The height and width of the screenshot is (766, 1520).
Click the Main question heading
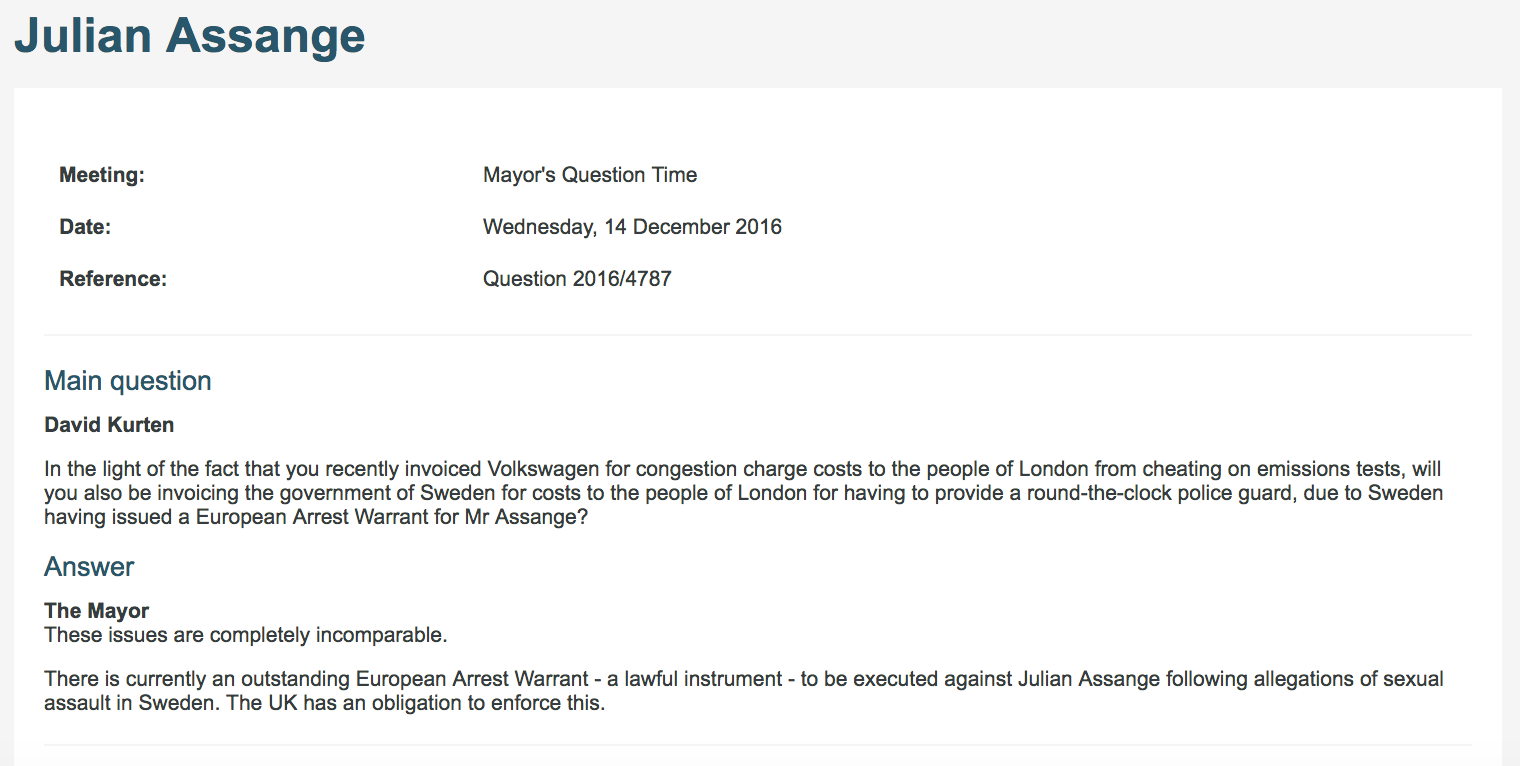point(128,381)
